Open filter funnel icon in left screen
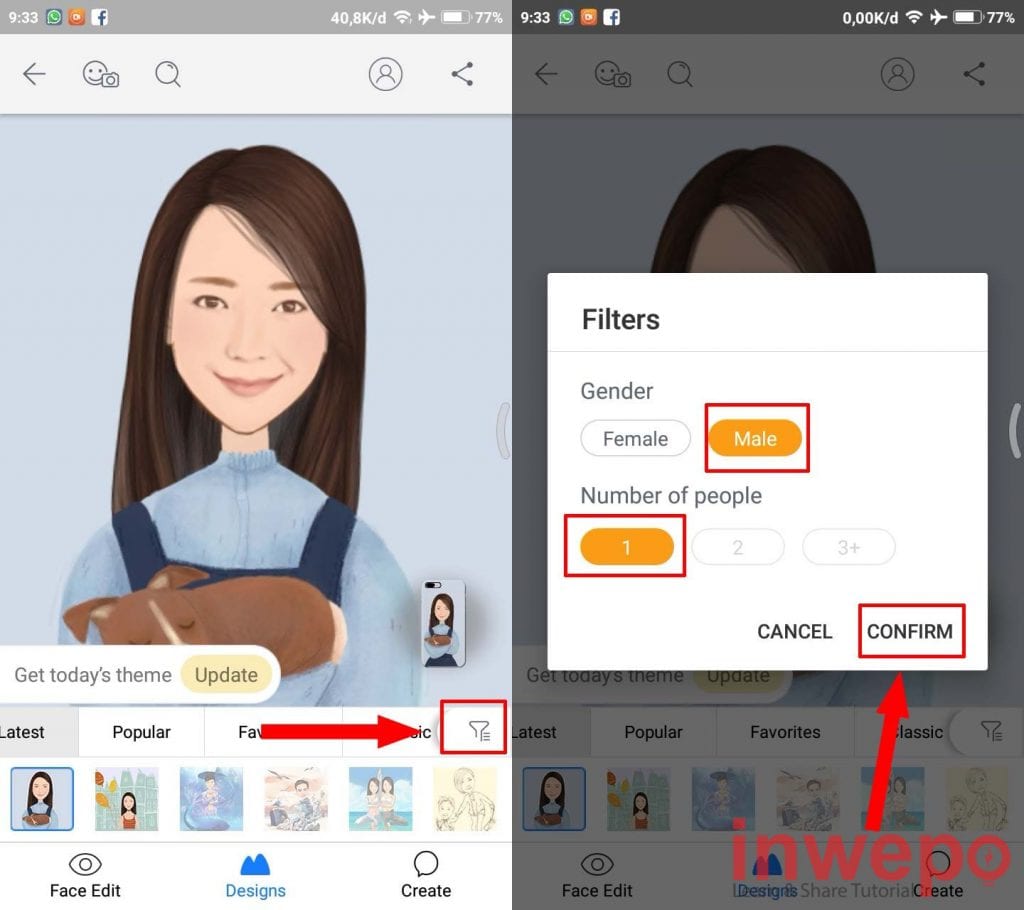The width and height of the screenshot is (1024, 910). coord(479,730)
